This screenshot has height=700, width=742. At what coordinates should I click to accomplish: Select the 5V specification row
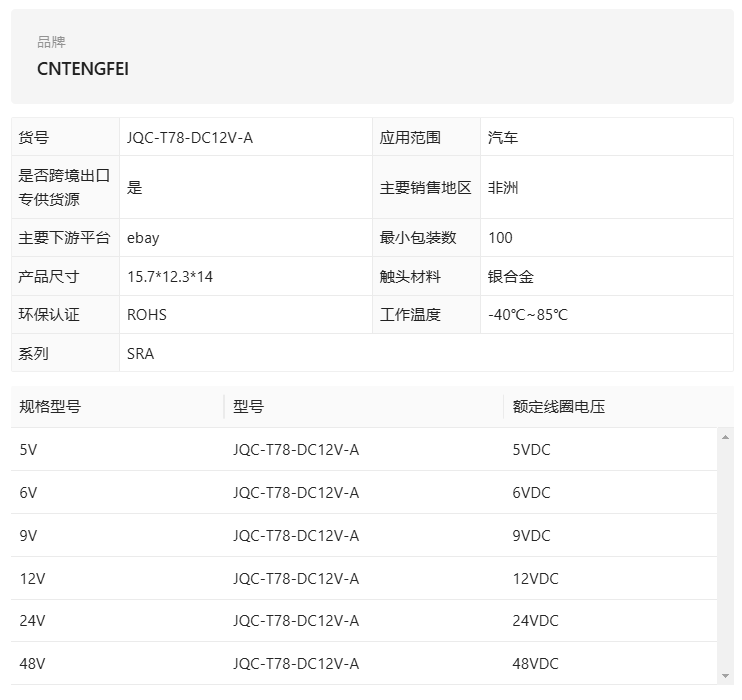coord(364,450)
